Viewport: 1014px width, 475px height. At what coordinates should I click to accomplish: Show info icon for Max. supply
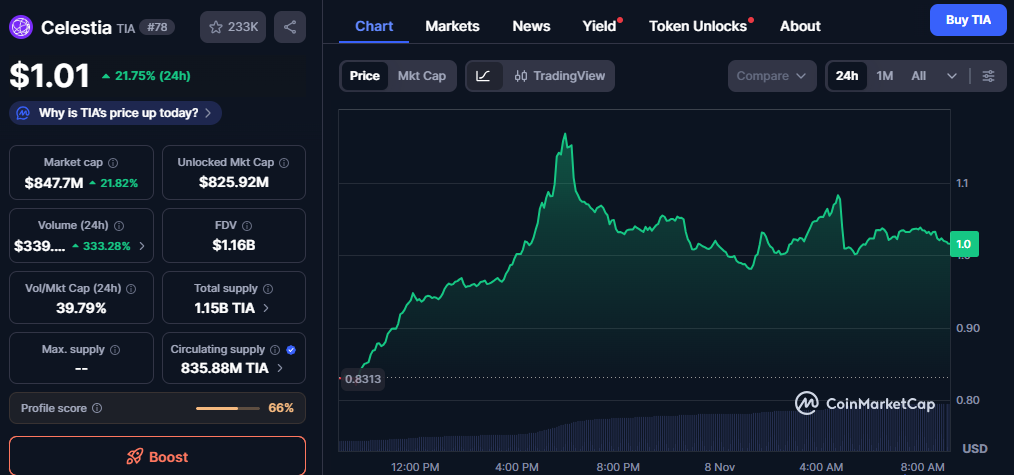point(115,350)
